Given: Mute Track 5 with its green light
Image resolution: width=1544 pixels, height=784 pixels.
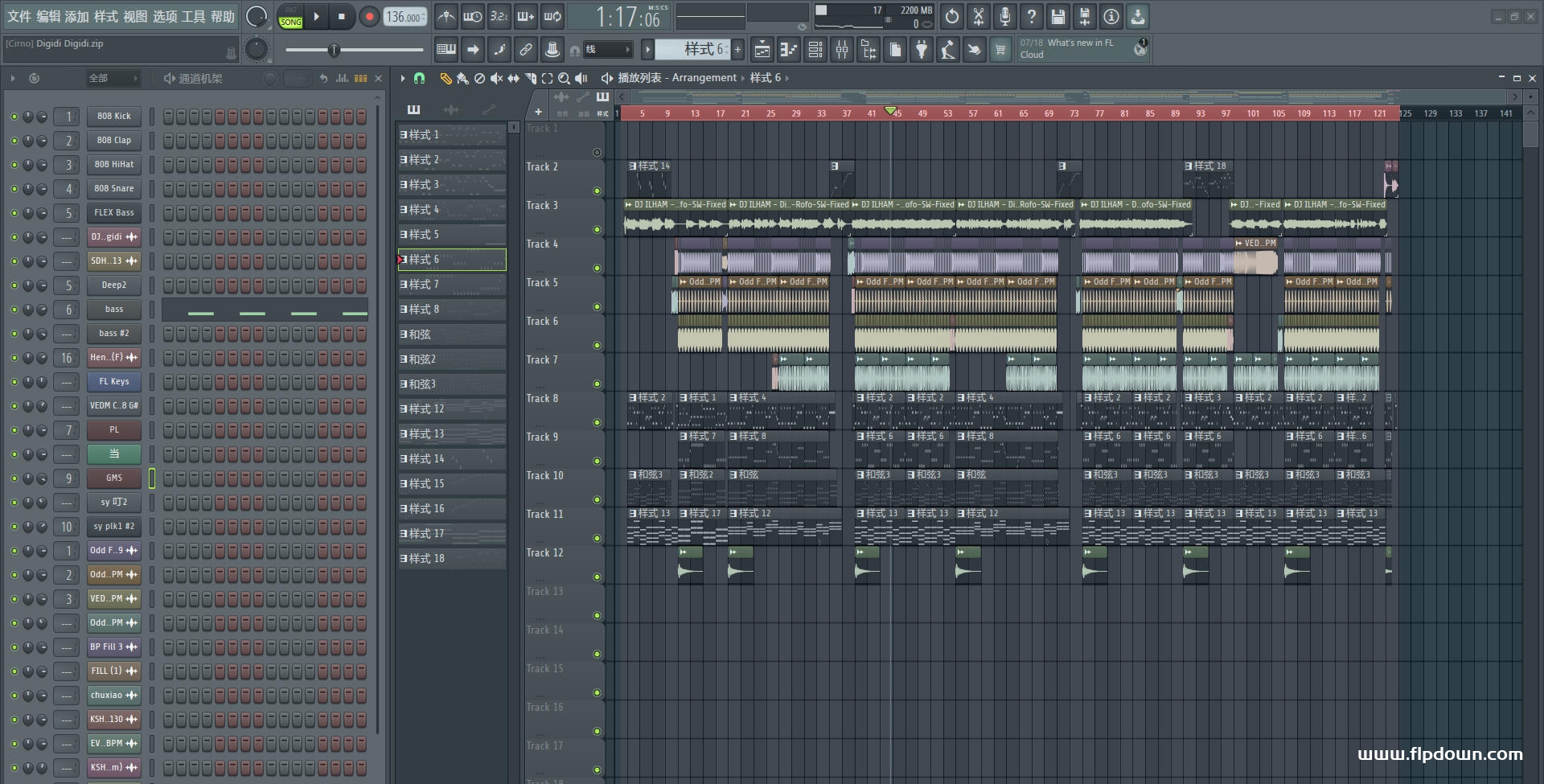Looking at the screenshot, I should tap(597, 307).
